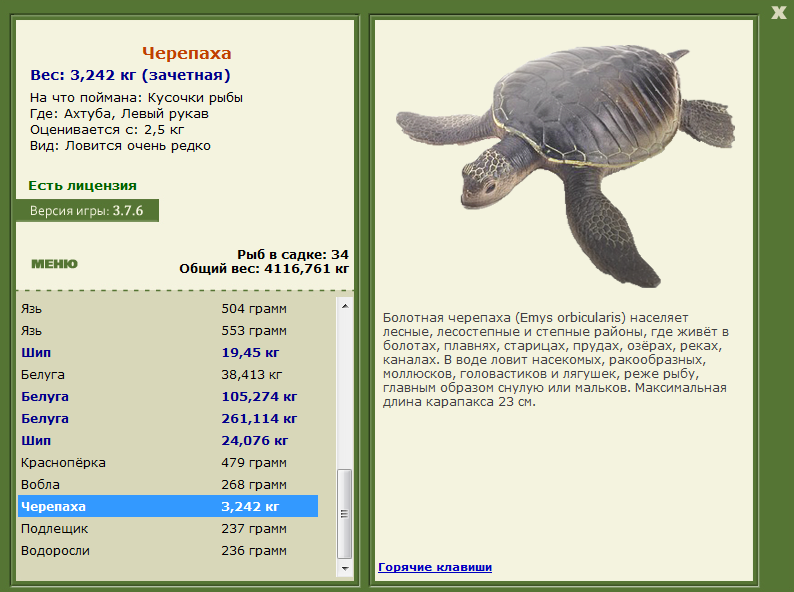
Task: Click the Где: Ахтуба, Левый рукав line
Action: (120, 114)
